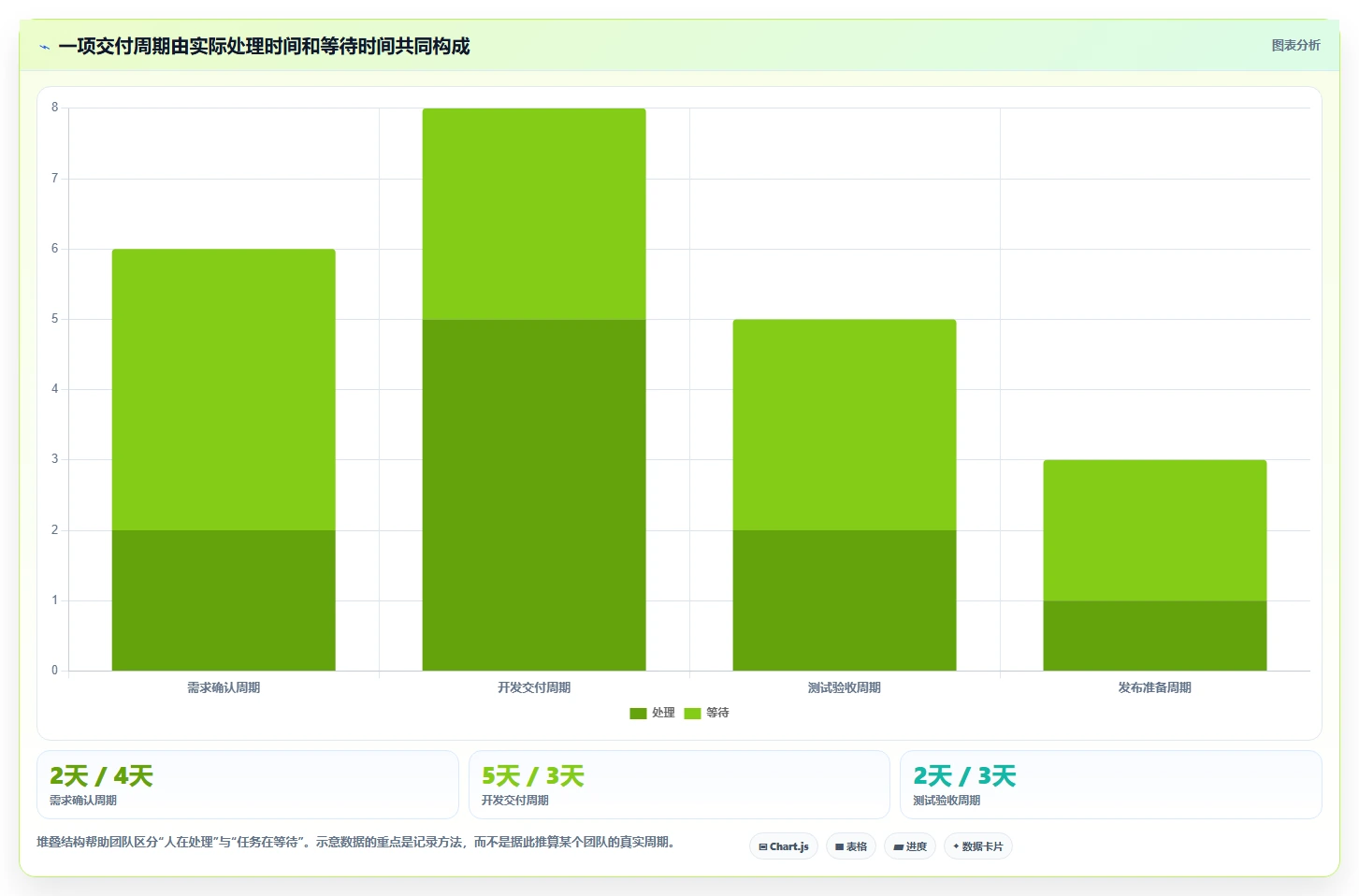Click the 测试验收周期 caption under 2天 / 3天
This screenshot has height=896, width=1359.
pos(947,801)
